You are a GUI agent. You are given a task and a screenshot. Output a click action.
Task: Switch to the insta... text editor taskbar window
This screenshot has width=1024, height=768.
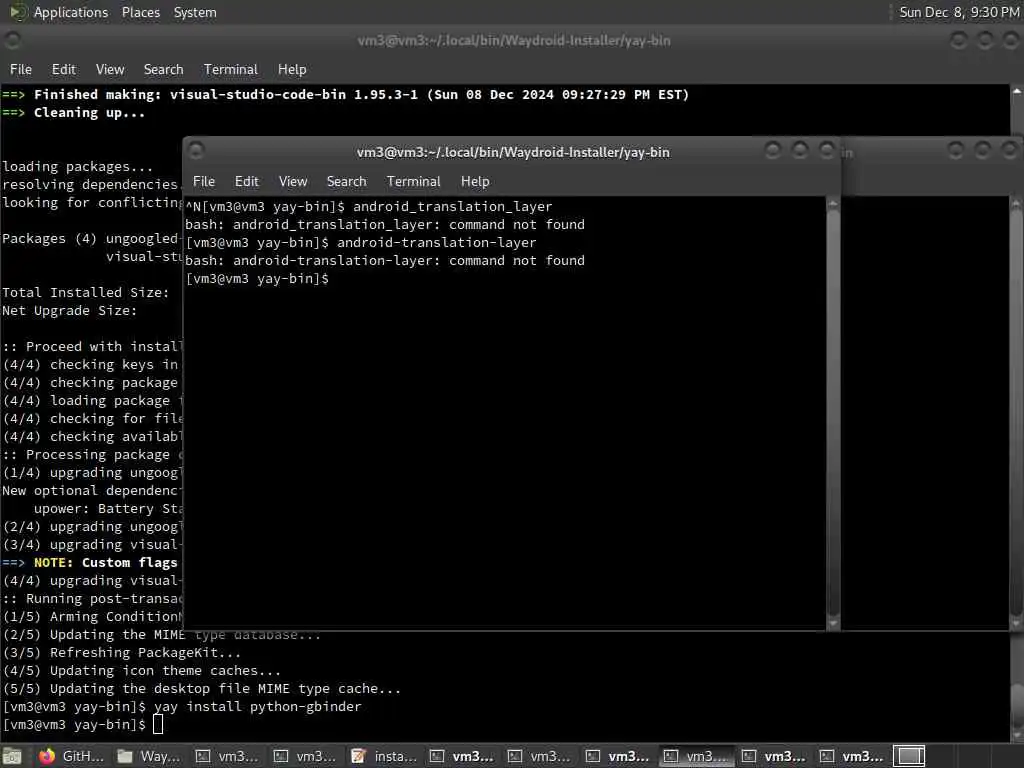coord(383,756)
